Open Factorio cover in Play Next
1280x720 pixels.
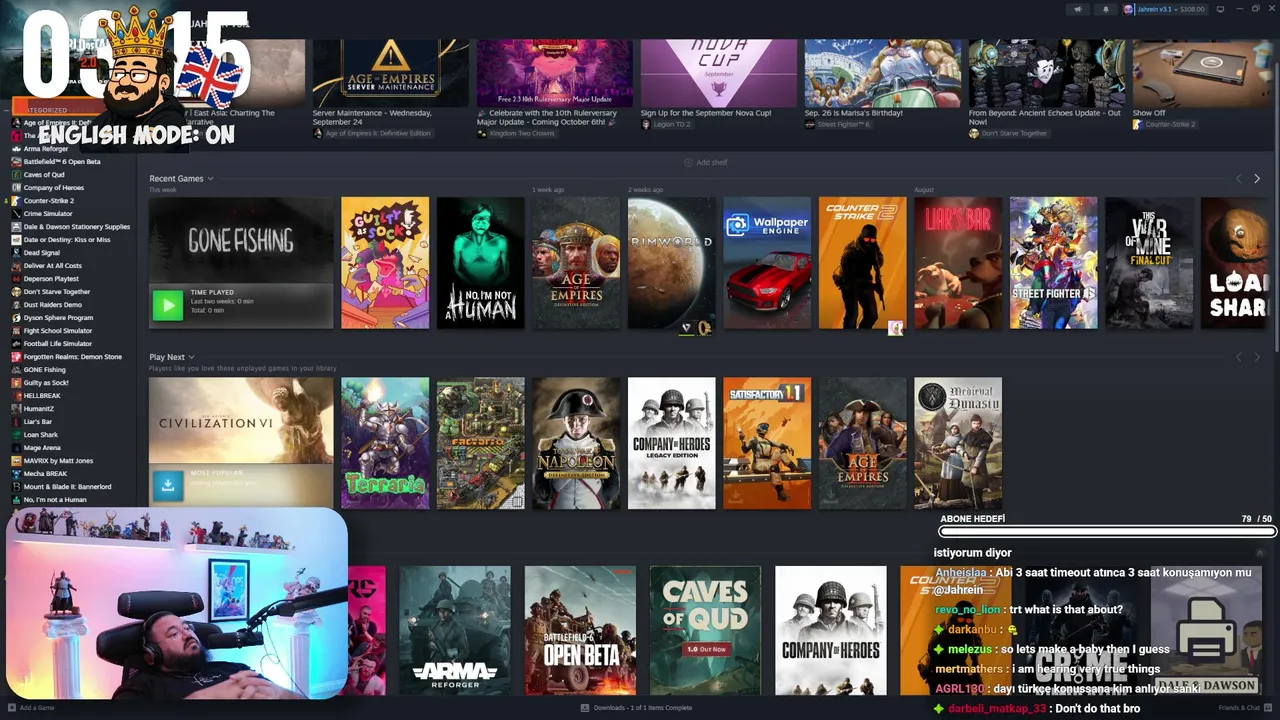pyautogui.click(x=480, y=443)
